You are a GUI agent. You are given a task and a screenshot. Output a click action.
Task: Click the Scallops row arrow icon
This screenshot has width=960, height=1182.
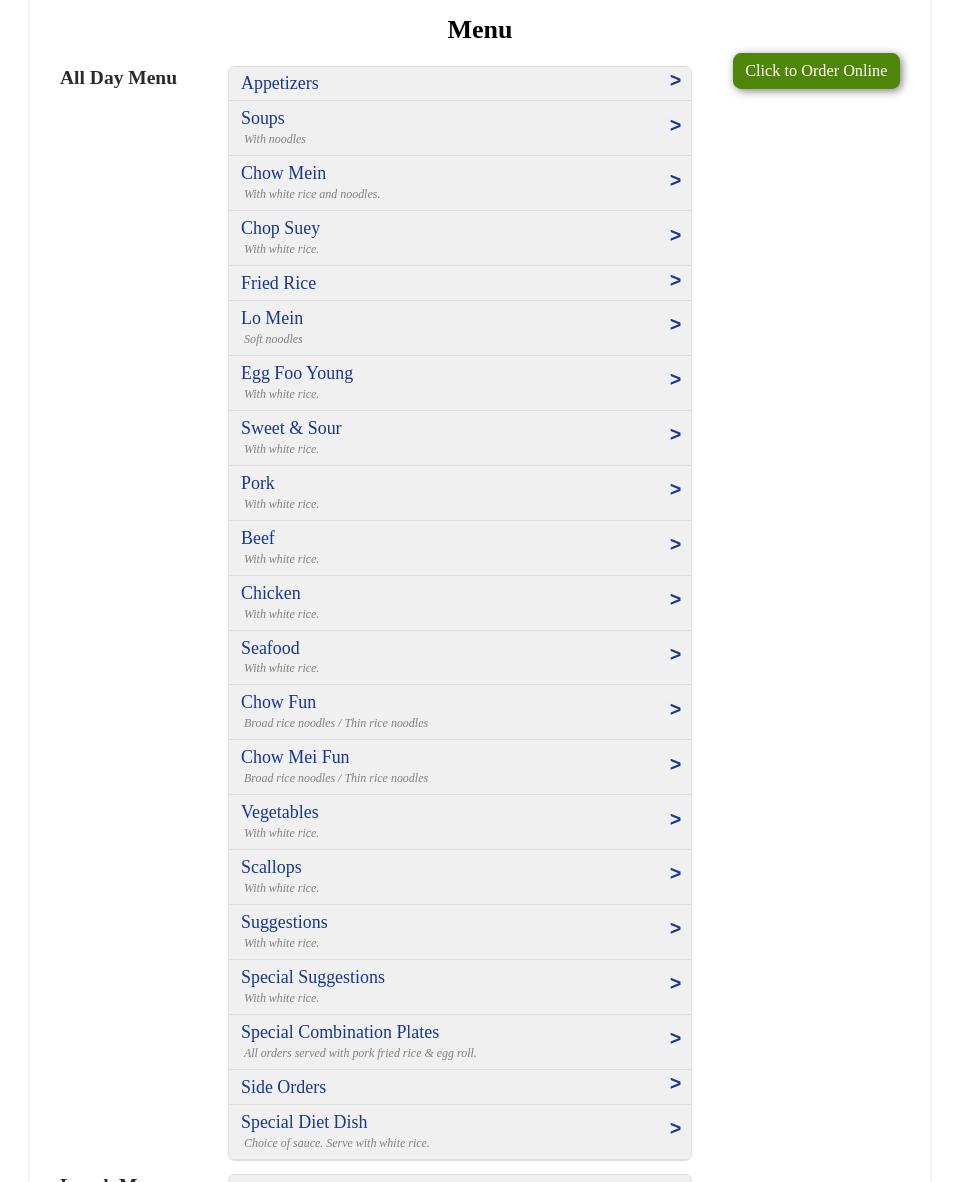[x=675, y=874]
